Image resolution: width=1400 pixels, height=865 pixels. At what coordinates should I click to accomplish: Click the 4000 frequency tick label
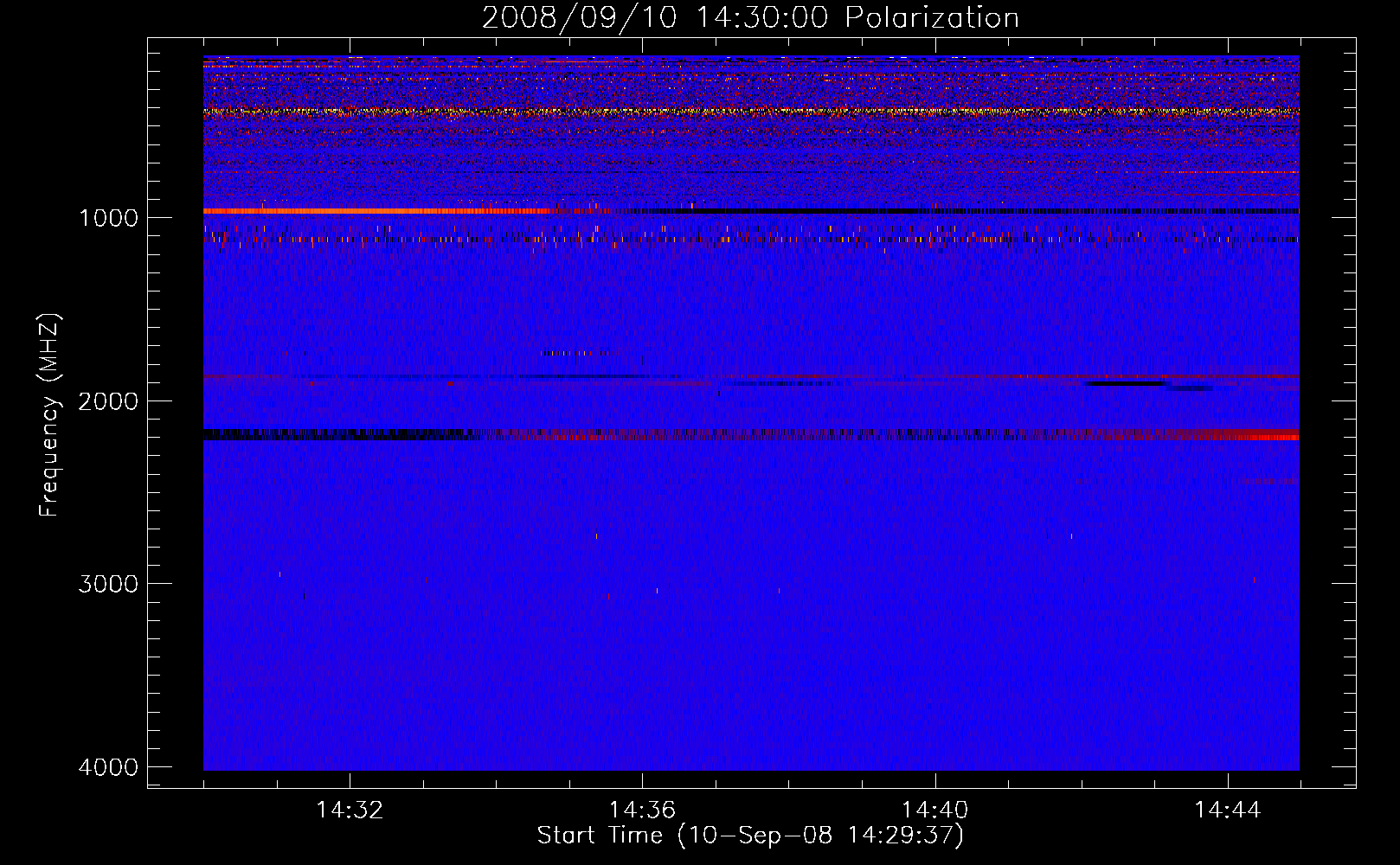pyautogui.click(x=108, y=767)
